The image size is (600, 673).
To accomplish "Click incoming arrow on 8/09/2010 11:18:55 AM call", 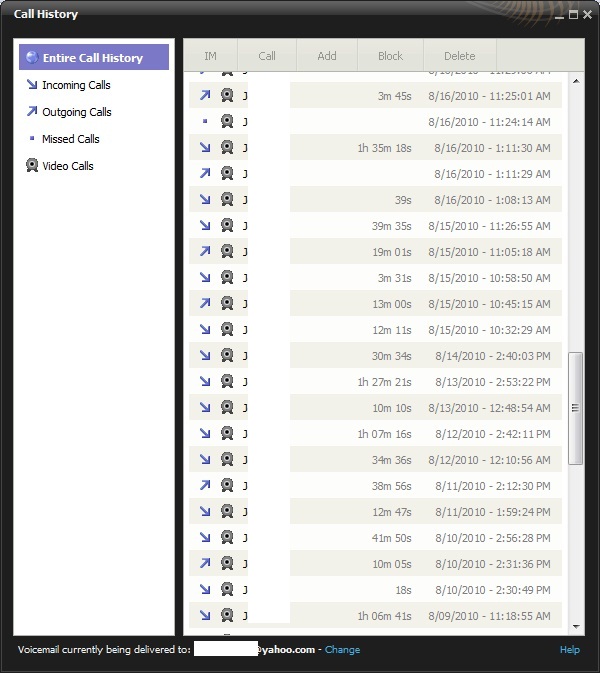I will pos(205,615).
